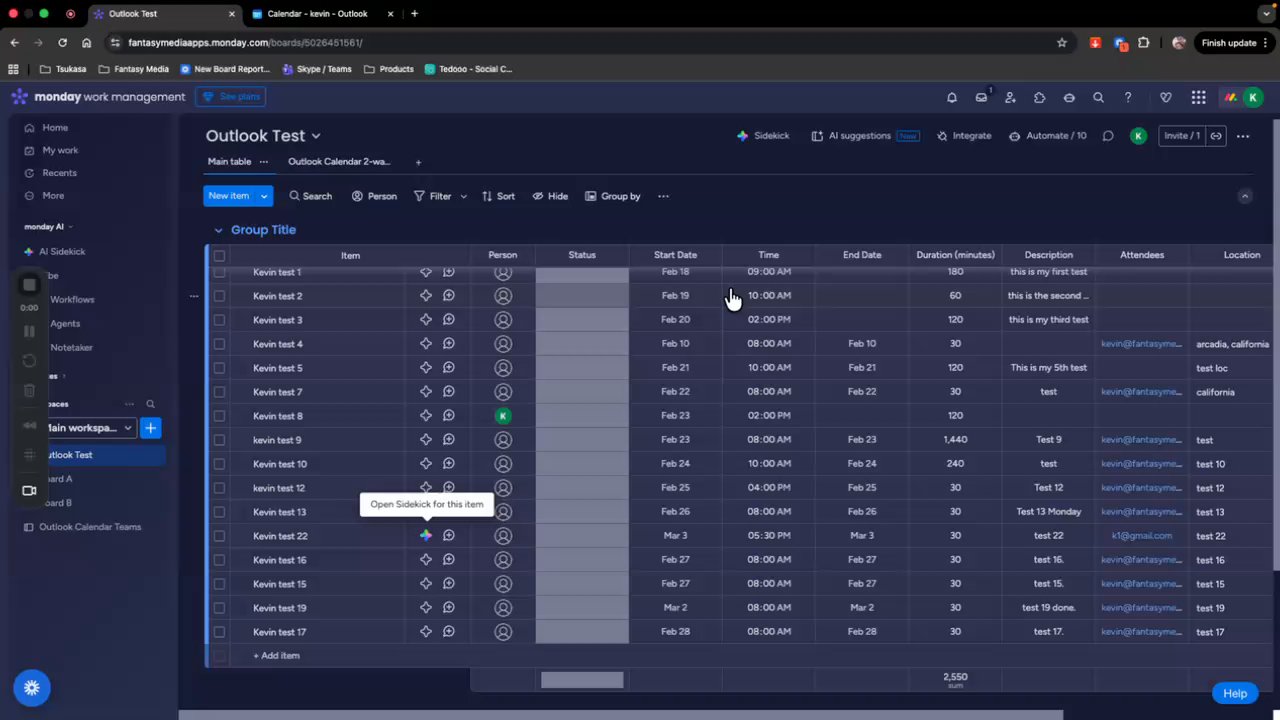Open board options three-dot menu
Screen dimensions: 1280x720
point(1243,136)
